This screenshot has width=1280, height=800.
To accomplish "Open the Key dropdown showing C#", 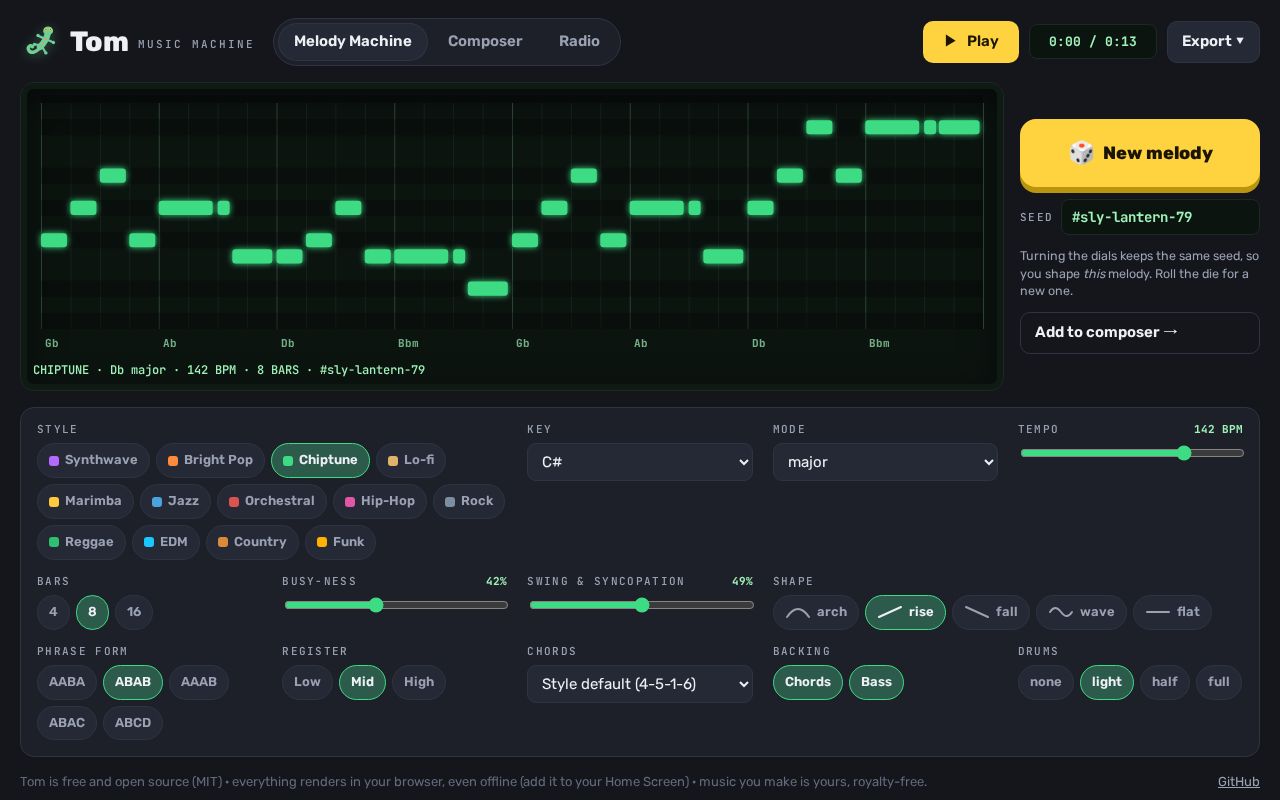I will pos(640,462).
